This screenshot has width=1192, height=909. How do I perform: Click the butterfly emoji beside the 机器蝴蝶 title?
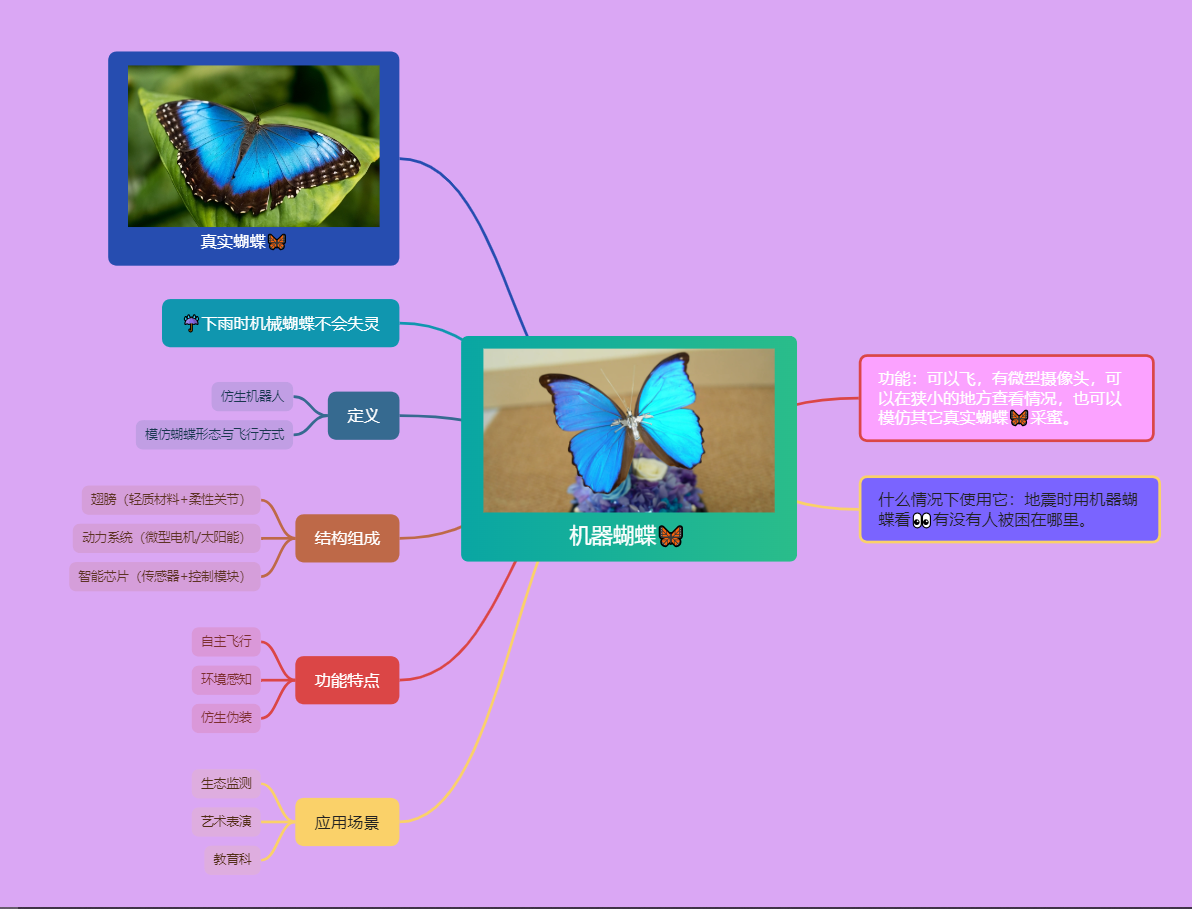pyautogui.click(x=670, y=536)
